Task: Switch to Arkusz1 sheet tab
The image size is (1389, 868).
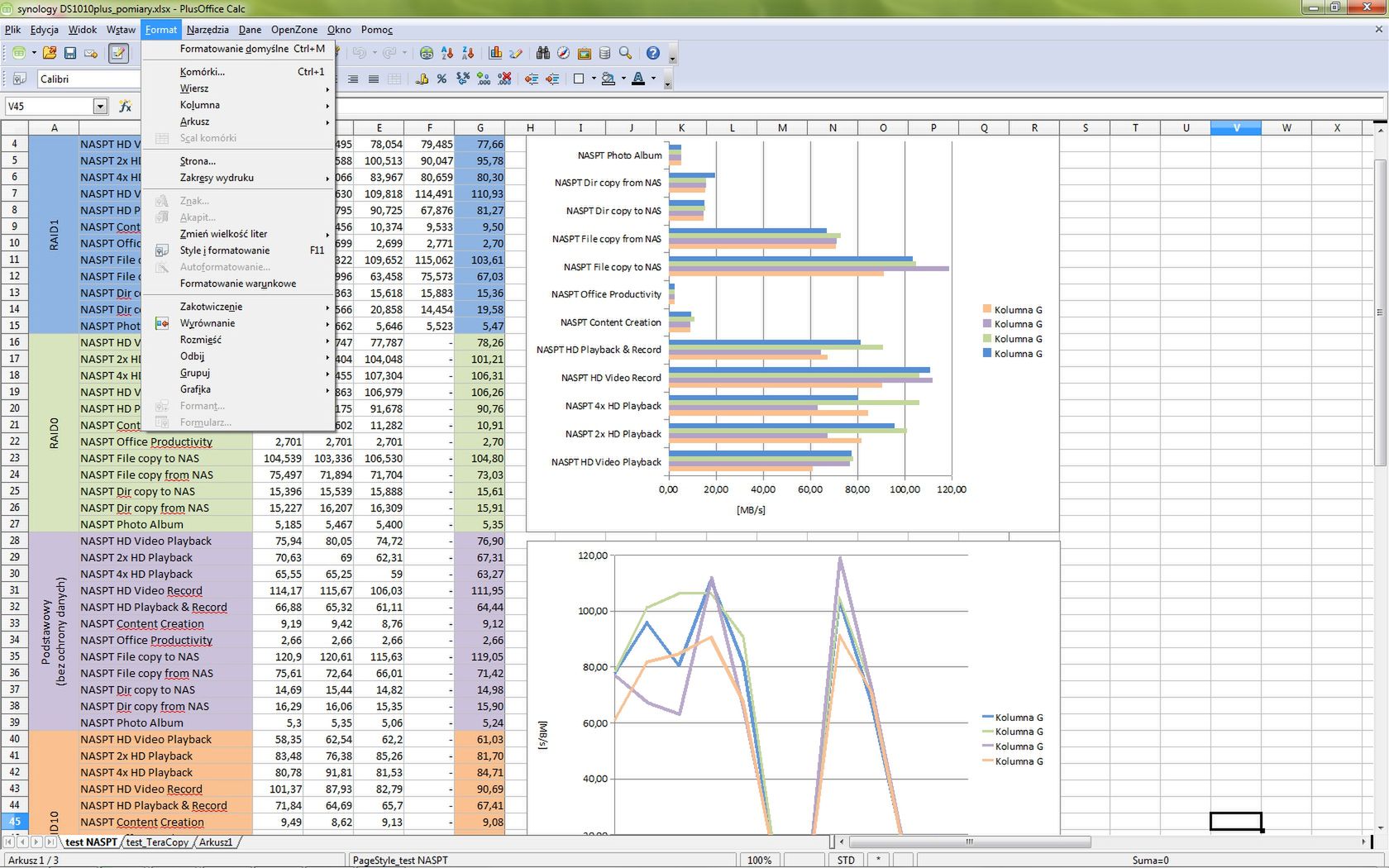Action: [215, 842]
